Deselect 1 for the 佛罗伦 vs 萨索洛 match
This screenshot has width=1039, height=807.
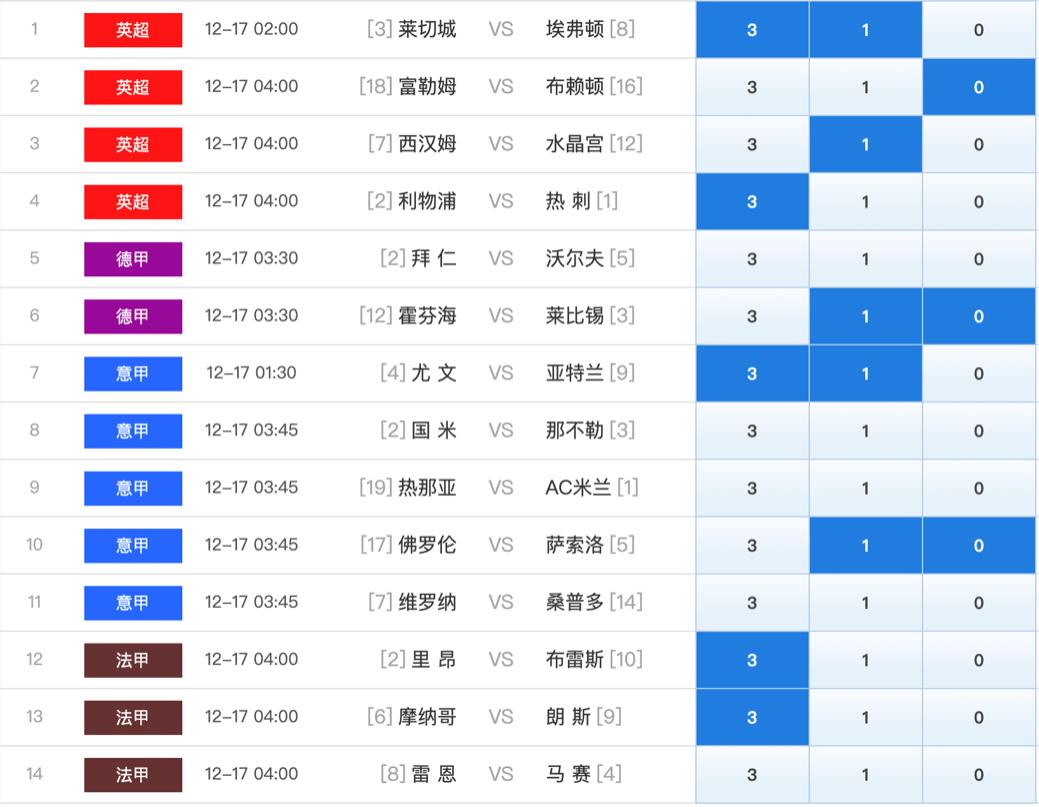(x=865, y=545)
